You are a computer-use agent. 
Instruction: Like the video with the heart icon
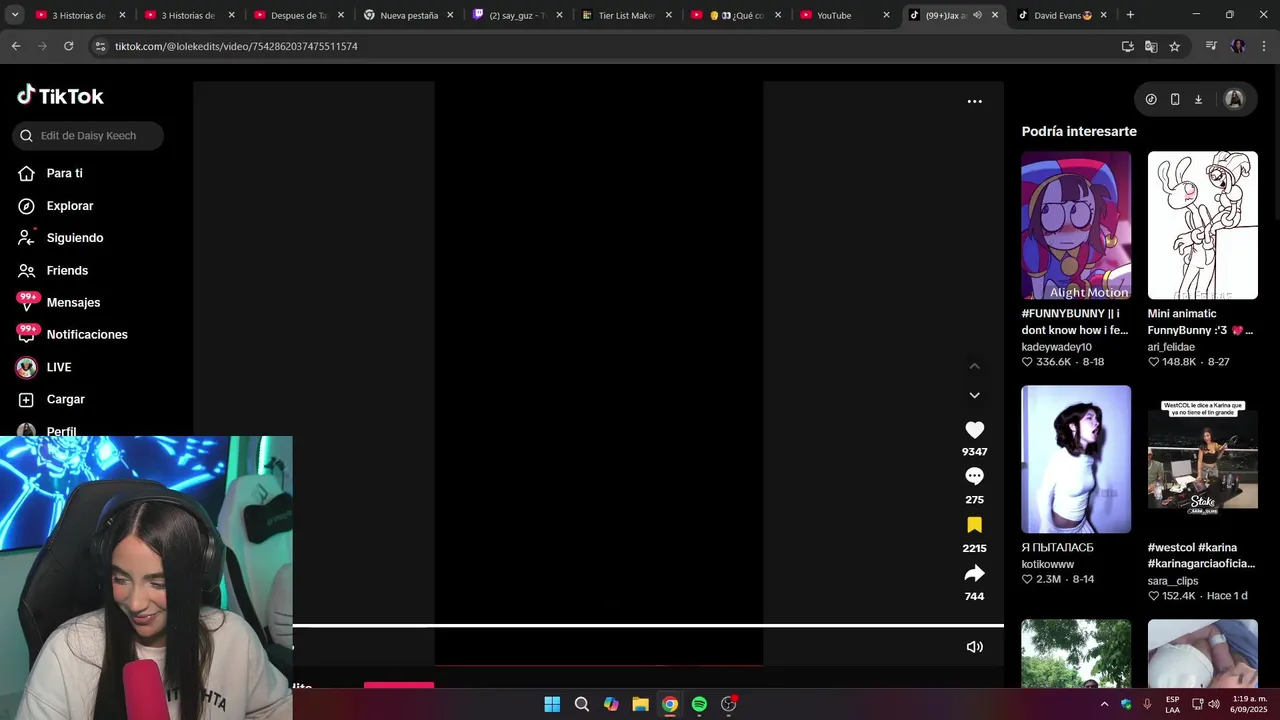974,430
